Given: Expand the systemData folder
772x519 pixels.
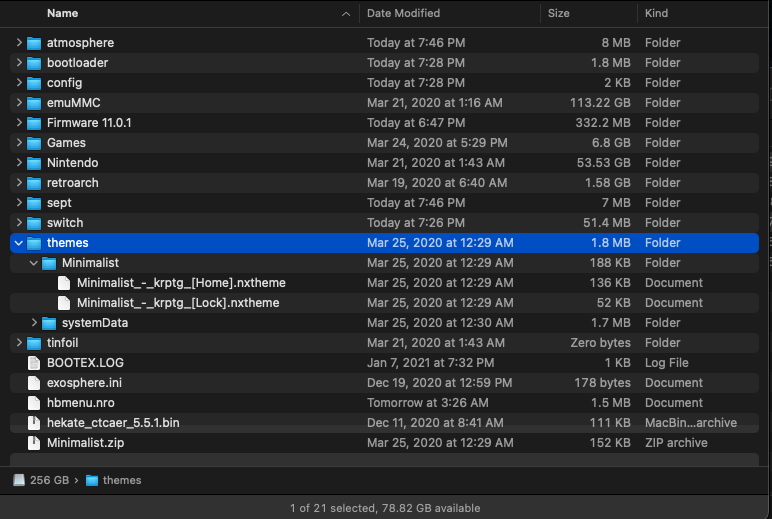Looking at the screenshot, I should tap(34, 323).
